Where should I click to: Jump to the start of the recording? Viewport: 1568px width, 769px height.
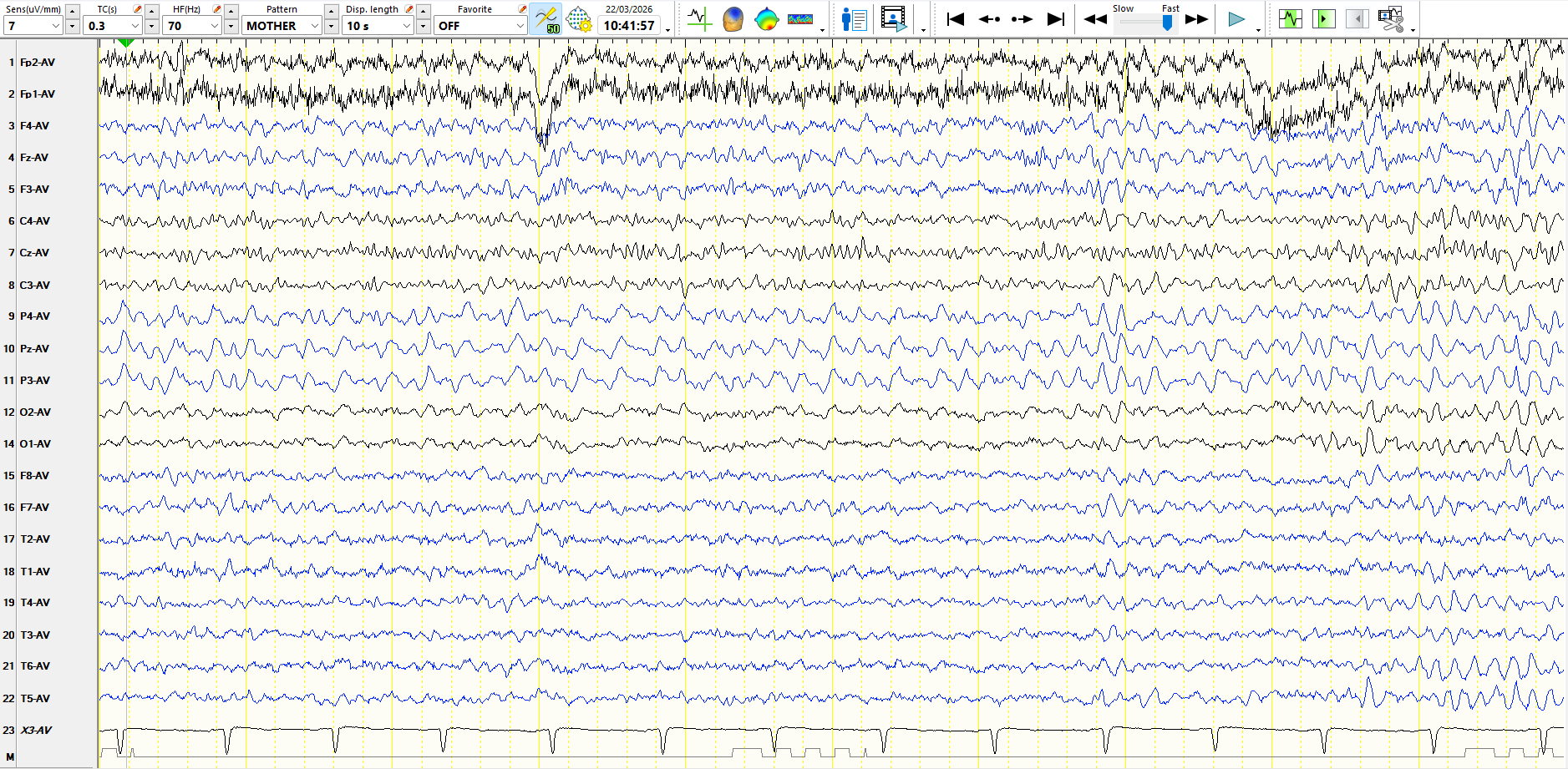click(x=956, y=19)
